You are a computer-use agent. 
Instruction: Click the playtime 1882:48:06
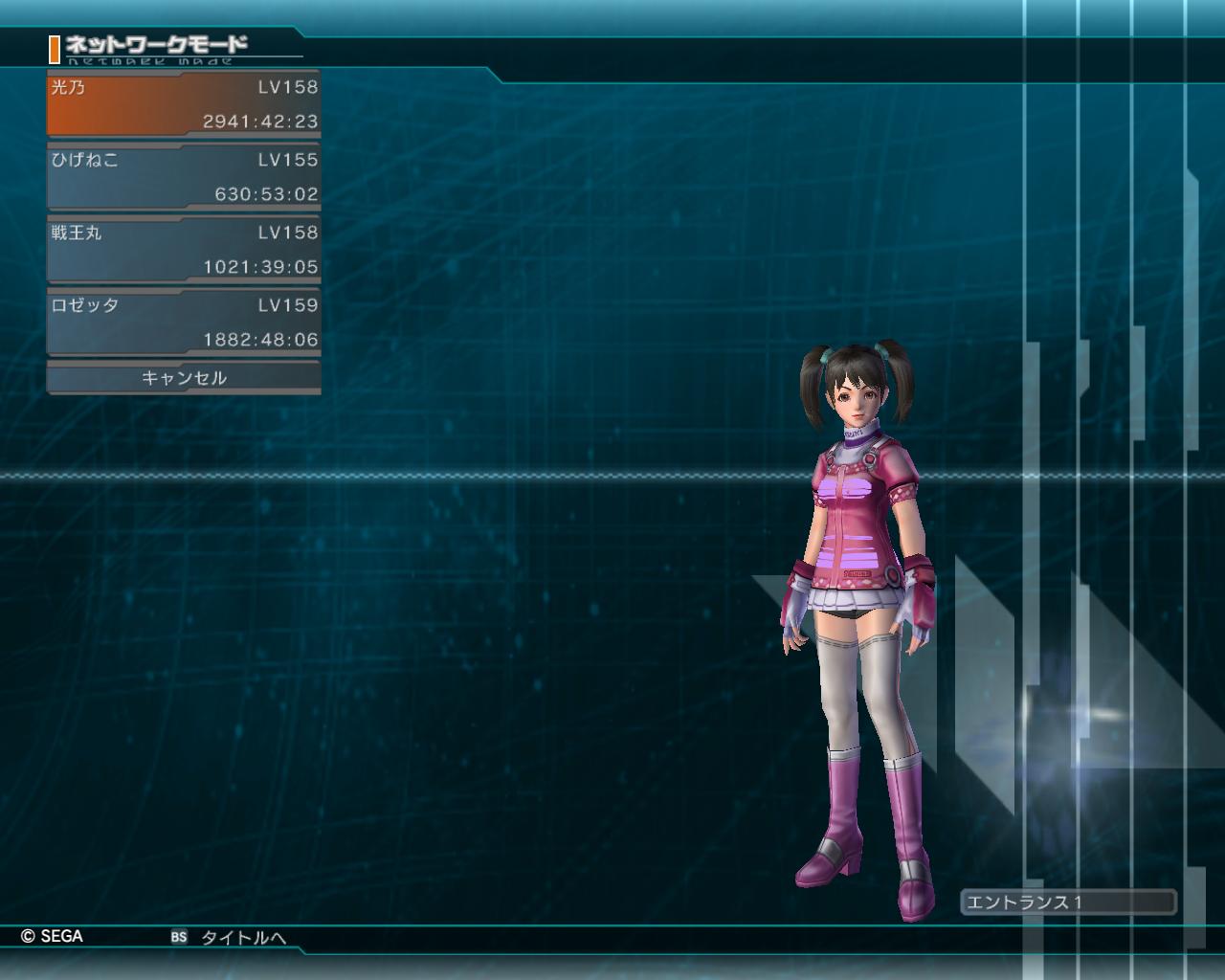click(x=260, y=340)
